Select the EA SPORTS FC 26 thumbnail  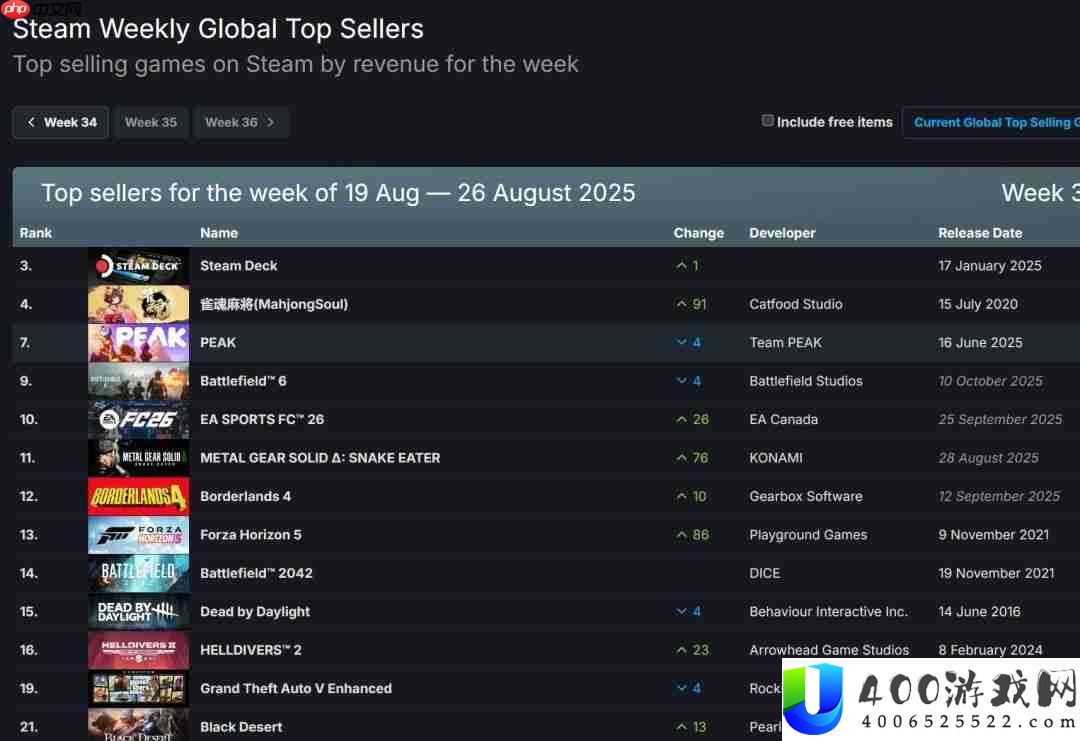tap(138, 419)
